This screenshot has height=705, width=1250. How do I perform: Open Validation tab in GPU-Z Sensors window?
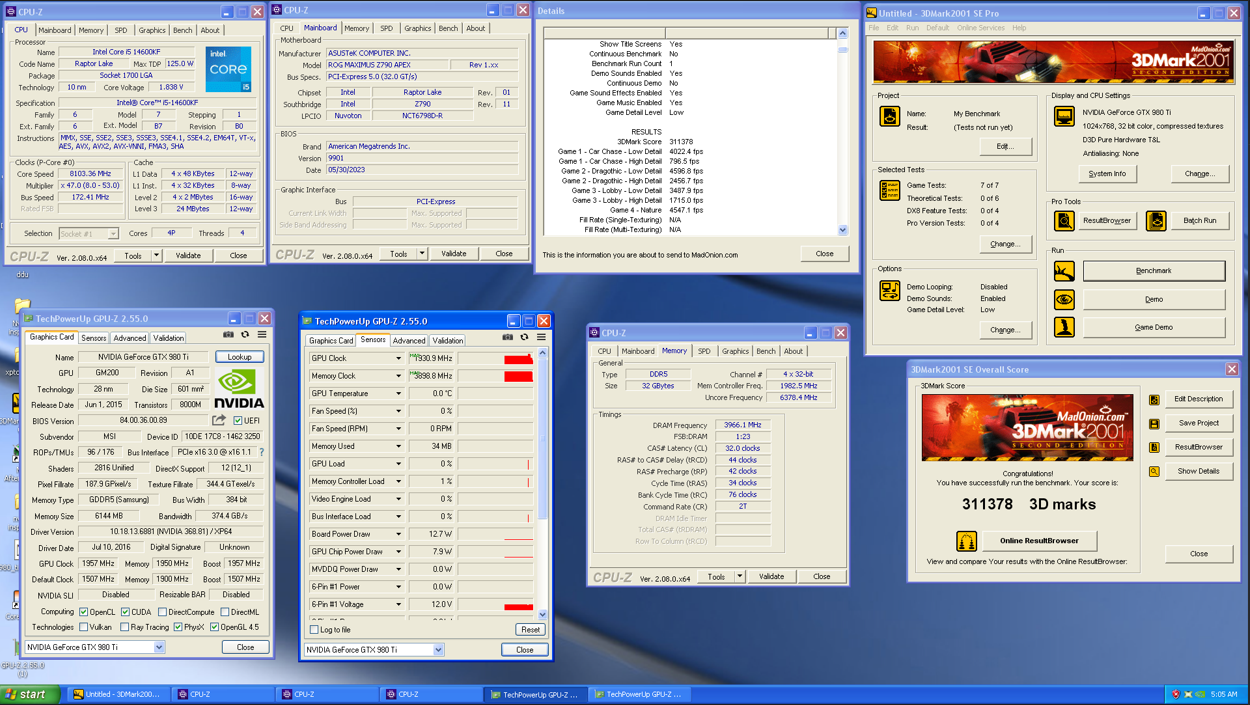[447, 341]
